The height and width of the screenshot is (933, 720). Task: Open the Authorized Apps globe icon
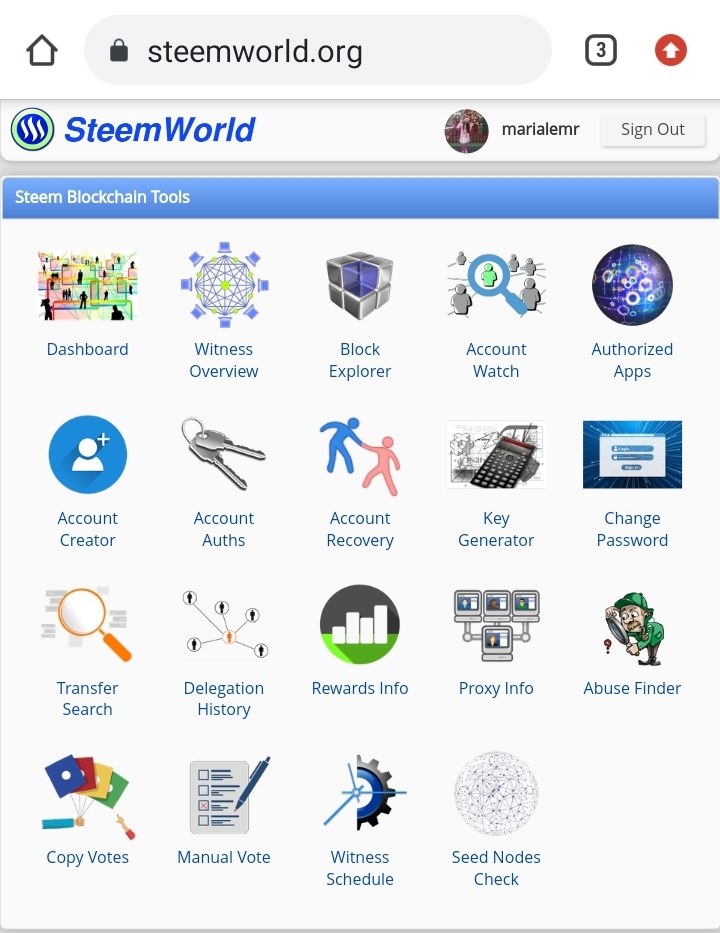click(x=632, y=285)
